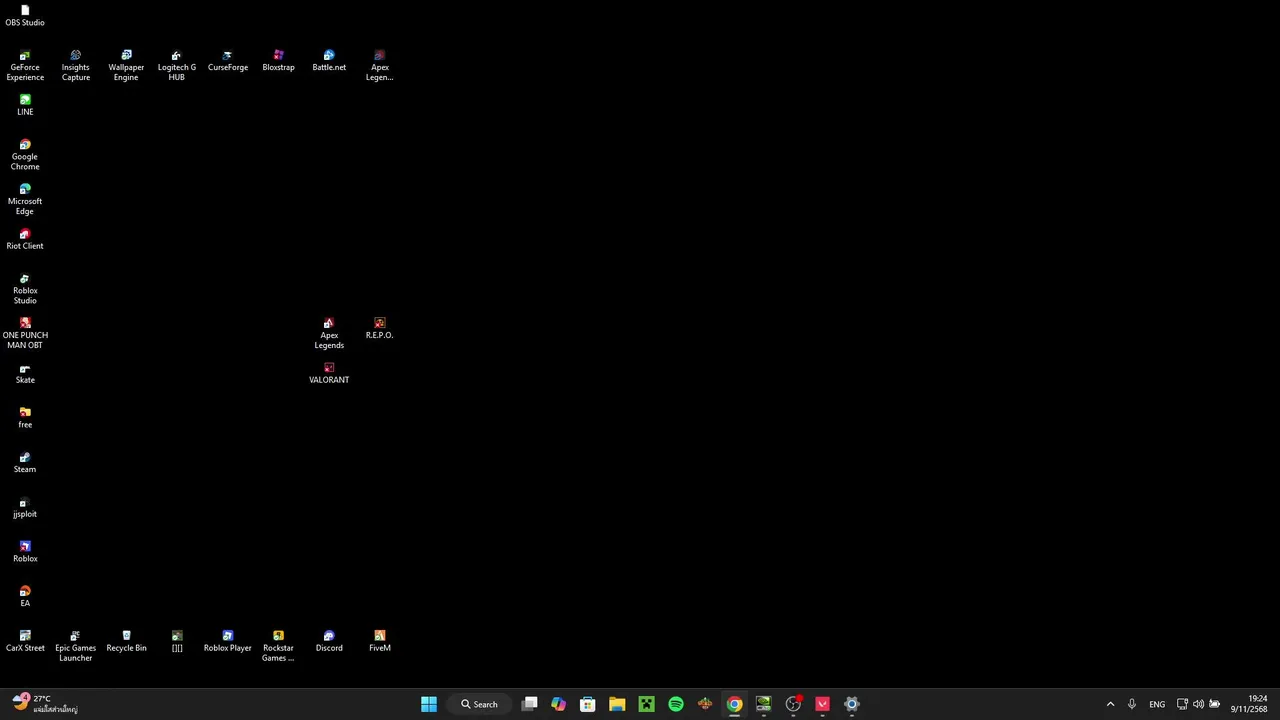
Task: Click the red VALORANT taskbar icon
Action: [822, 704]
